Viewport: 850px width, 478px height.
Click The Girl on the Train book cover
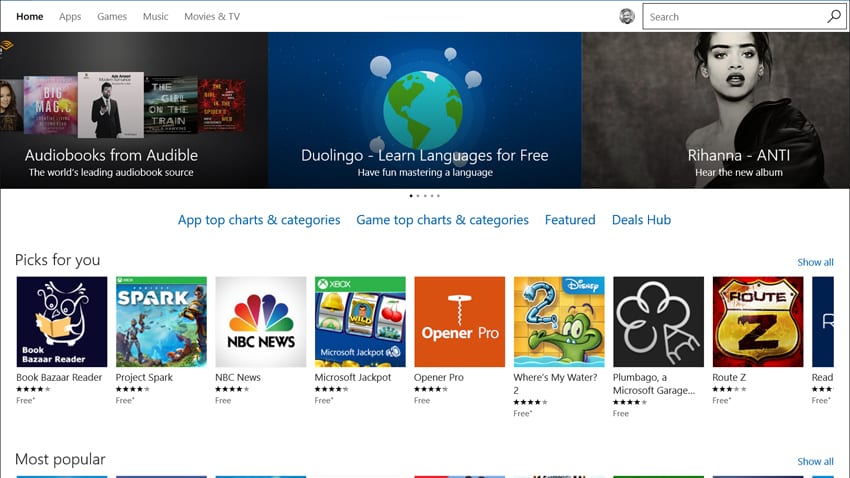coord(171,105)
